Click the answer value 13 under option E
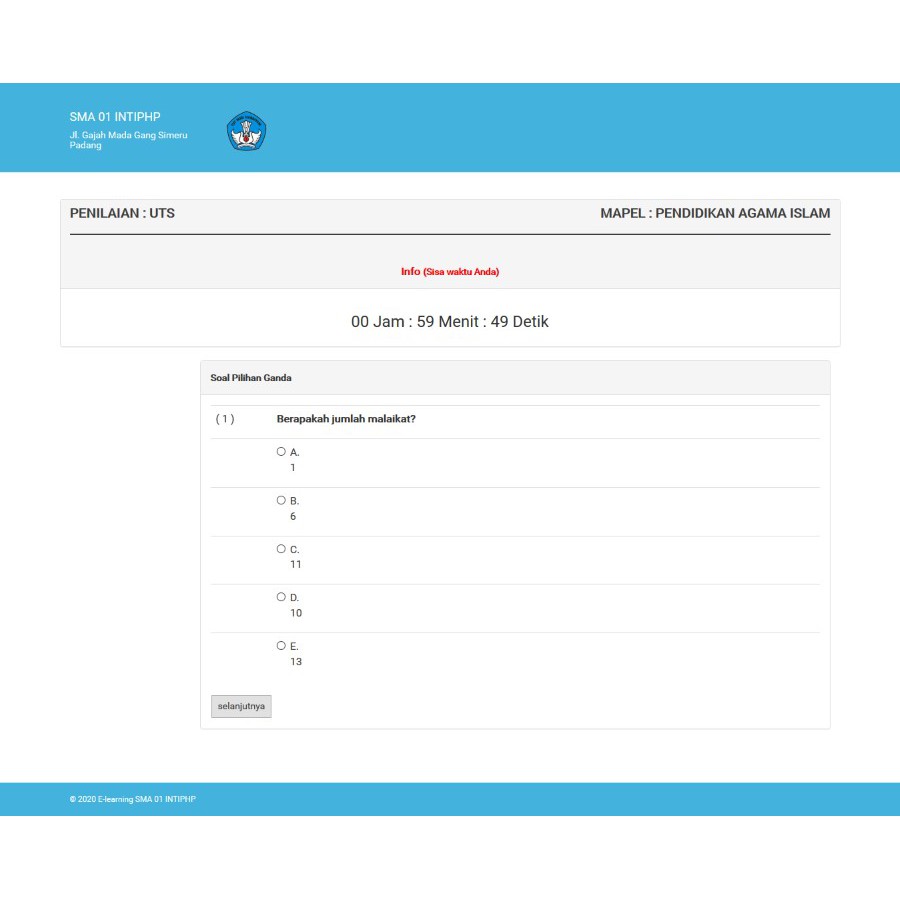The height and width of the screenshot is (900, 900). click(295, 661)
